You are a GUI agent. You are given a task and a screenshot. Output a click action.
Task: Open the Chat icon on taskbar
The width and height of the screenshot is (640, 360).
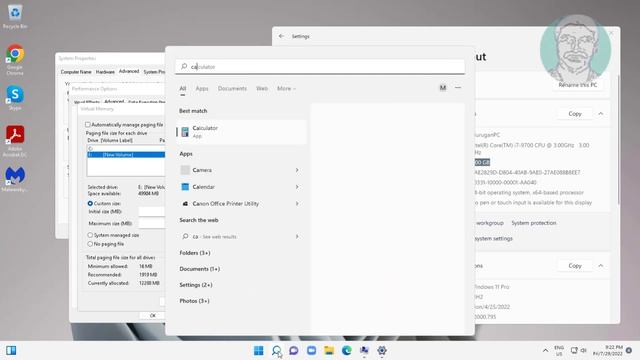pos(293,350)
